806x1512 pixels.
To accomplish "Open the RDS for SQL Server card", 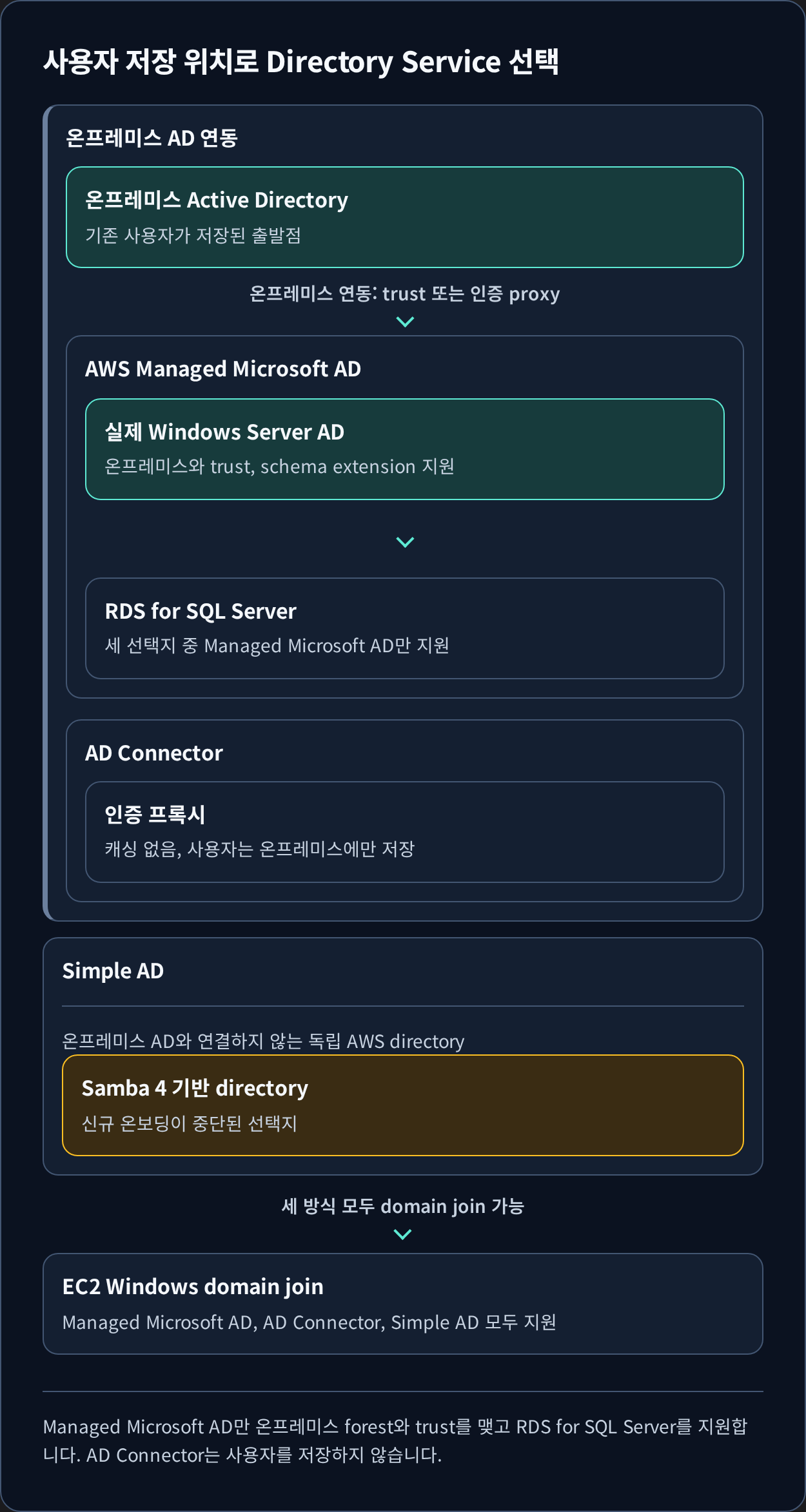I will point(405,628).
